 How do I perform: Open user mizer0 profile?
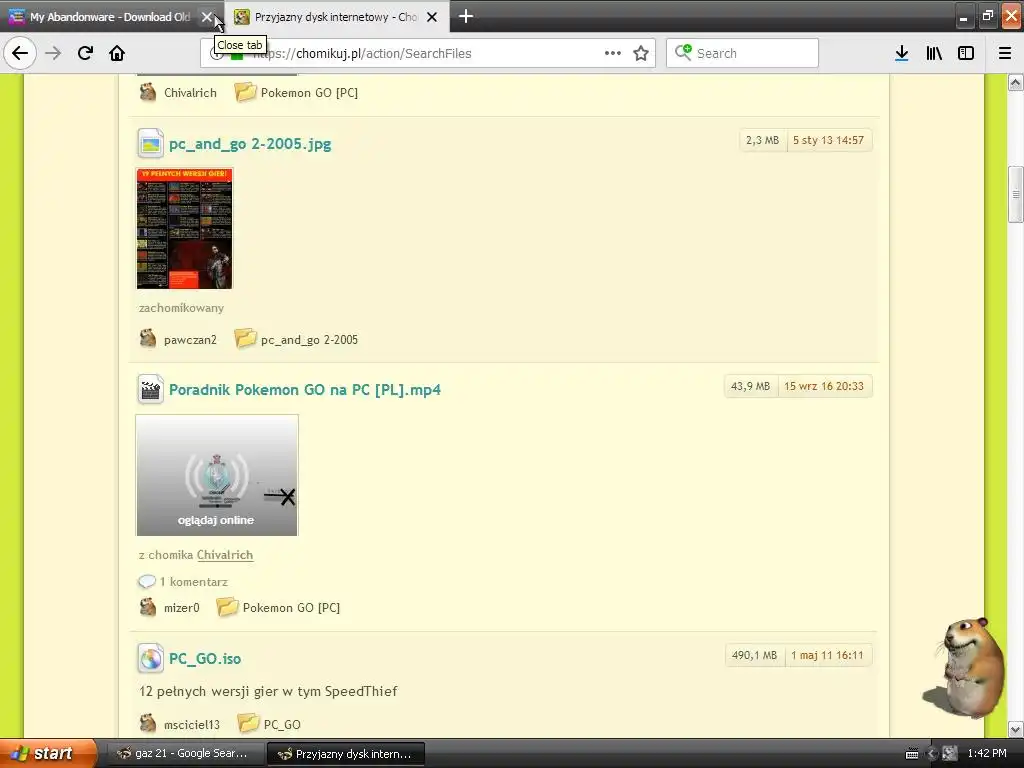pyautogui.click(x=182, y=608)
